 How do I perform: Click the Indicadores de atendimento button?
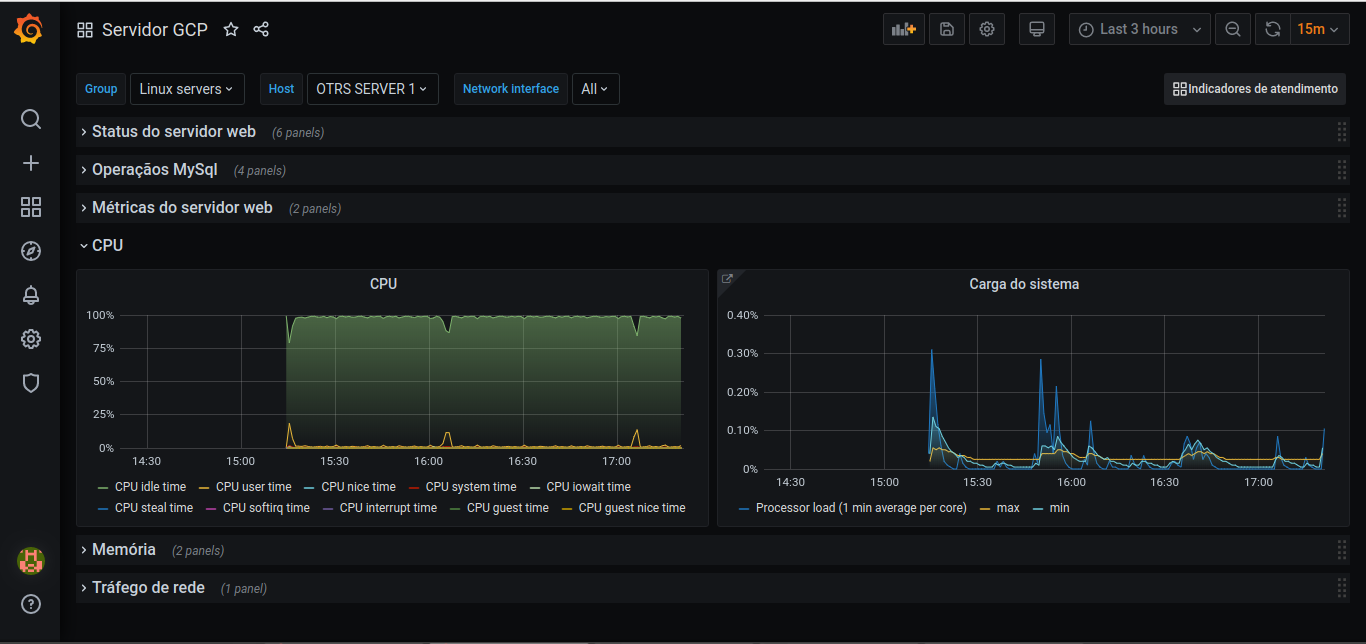click(1254, 89)
